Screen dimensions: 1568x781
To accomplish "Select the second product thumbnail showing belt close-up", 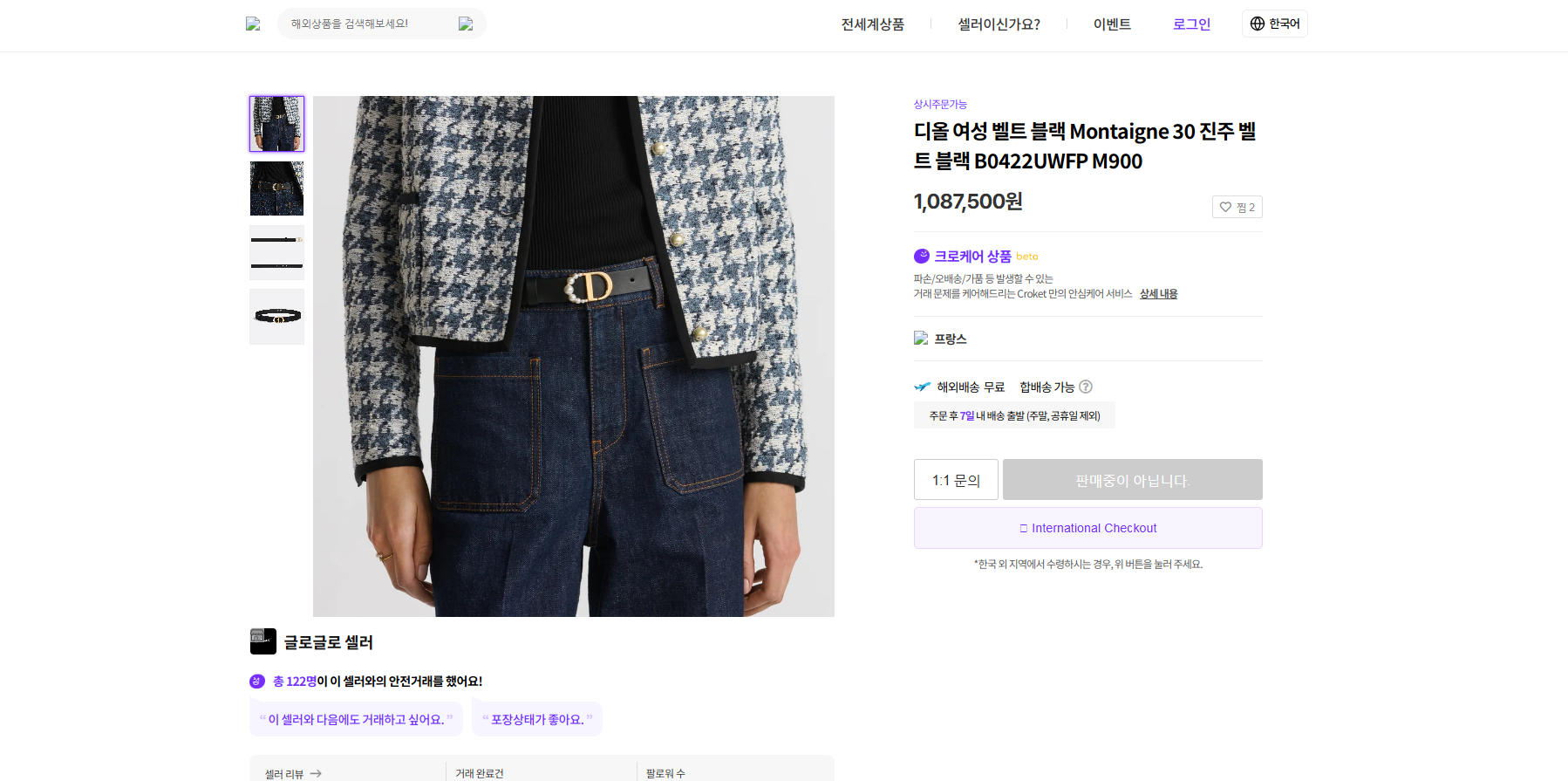I will [x=277, y=188].
